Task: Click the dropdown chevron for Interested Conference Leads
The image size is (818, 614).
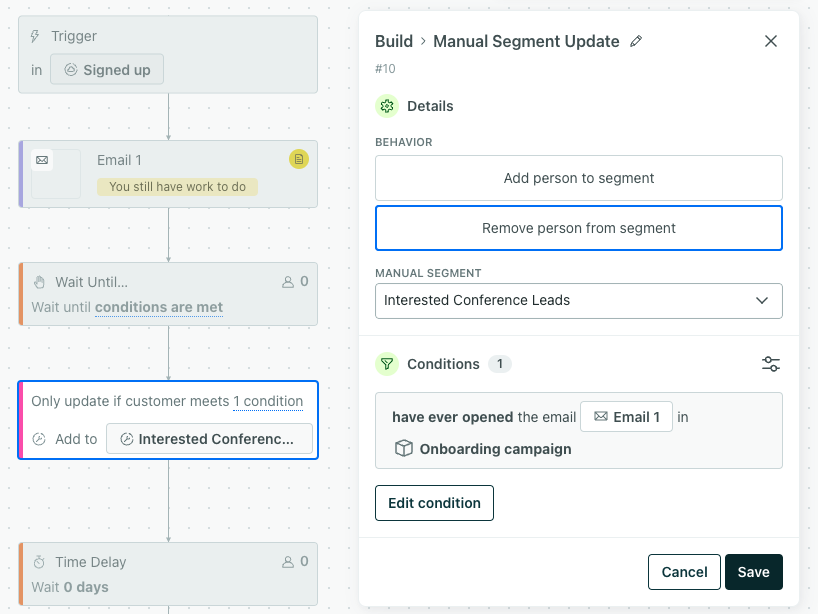Action: (762, 300)
